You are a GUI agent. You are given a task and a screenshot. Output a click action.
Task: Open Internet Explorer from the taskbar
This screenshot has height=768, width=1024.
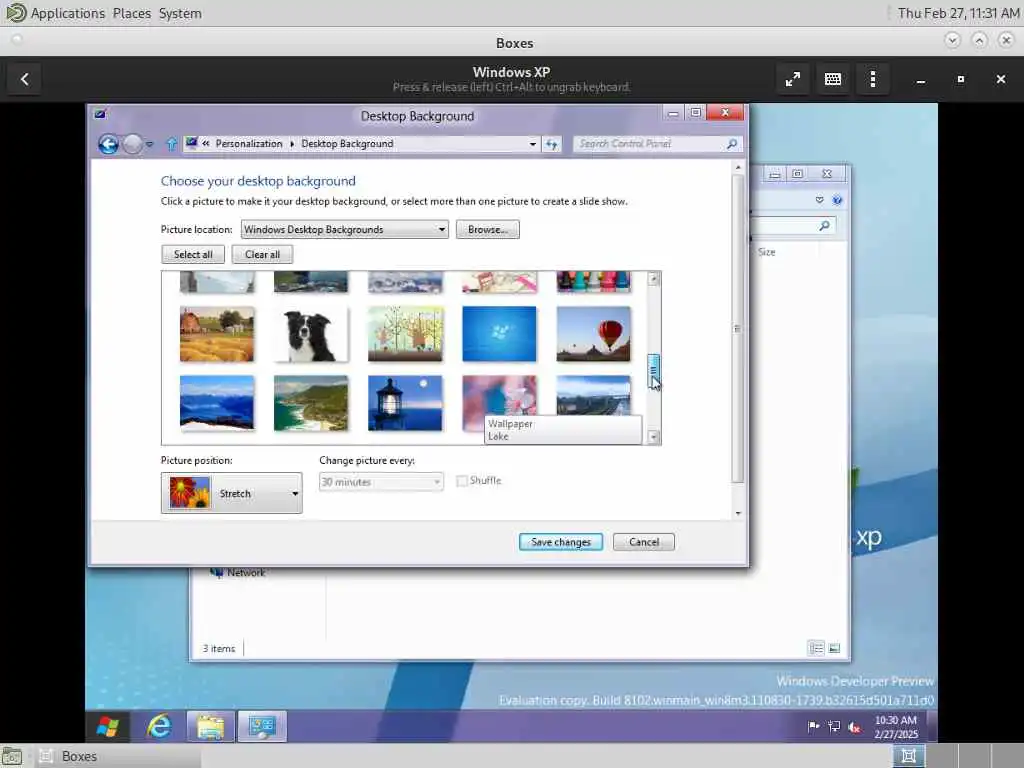(159, 726)
